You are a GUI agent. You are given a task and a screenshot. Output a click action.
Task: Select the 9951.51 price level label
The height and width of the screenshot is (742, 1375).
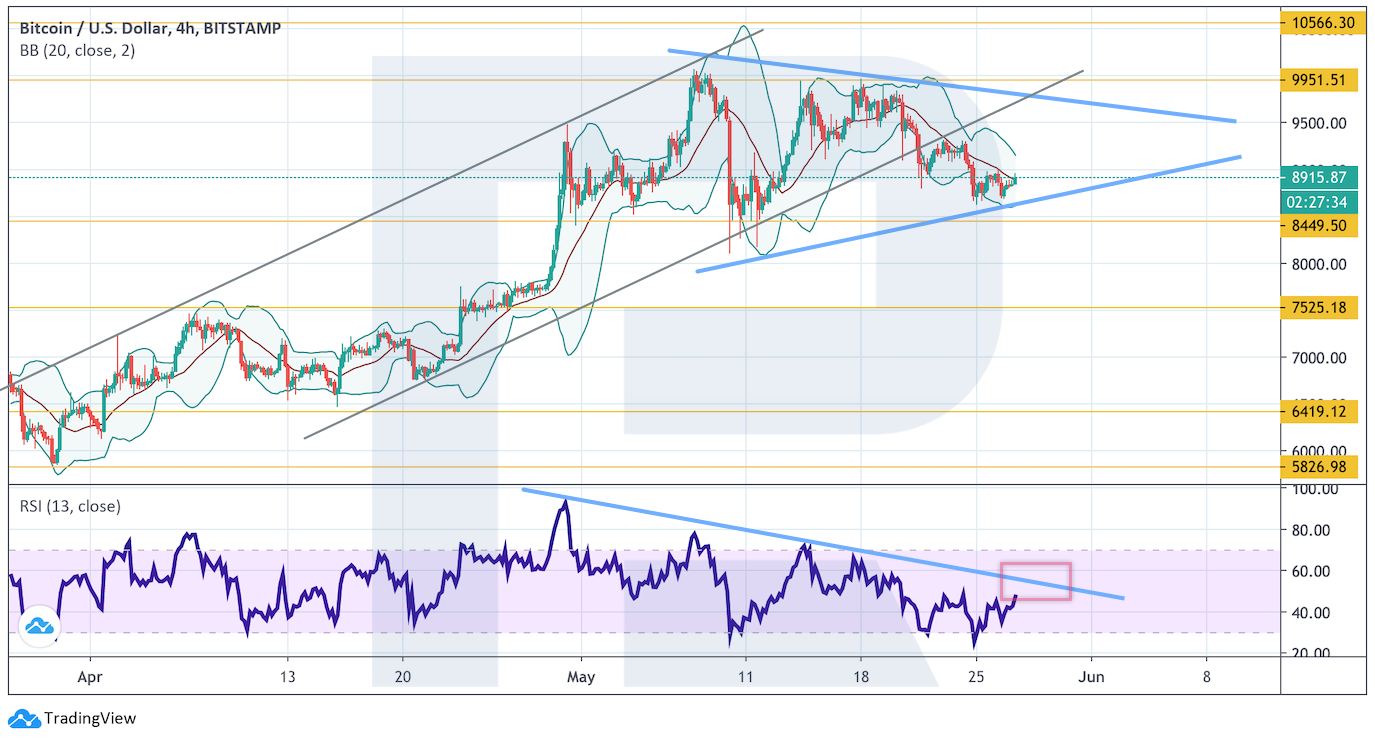(x=1320, y=80)
